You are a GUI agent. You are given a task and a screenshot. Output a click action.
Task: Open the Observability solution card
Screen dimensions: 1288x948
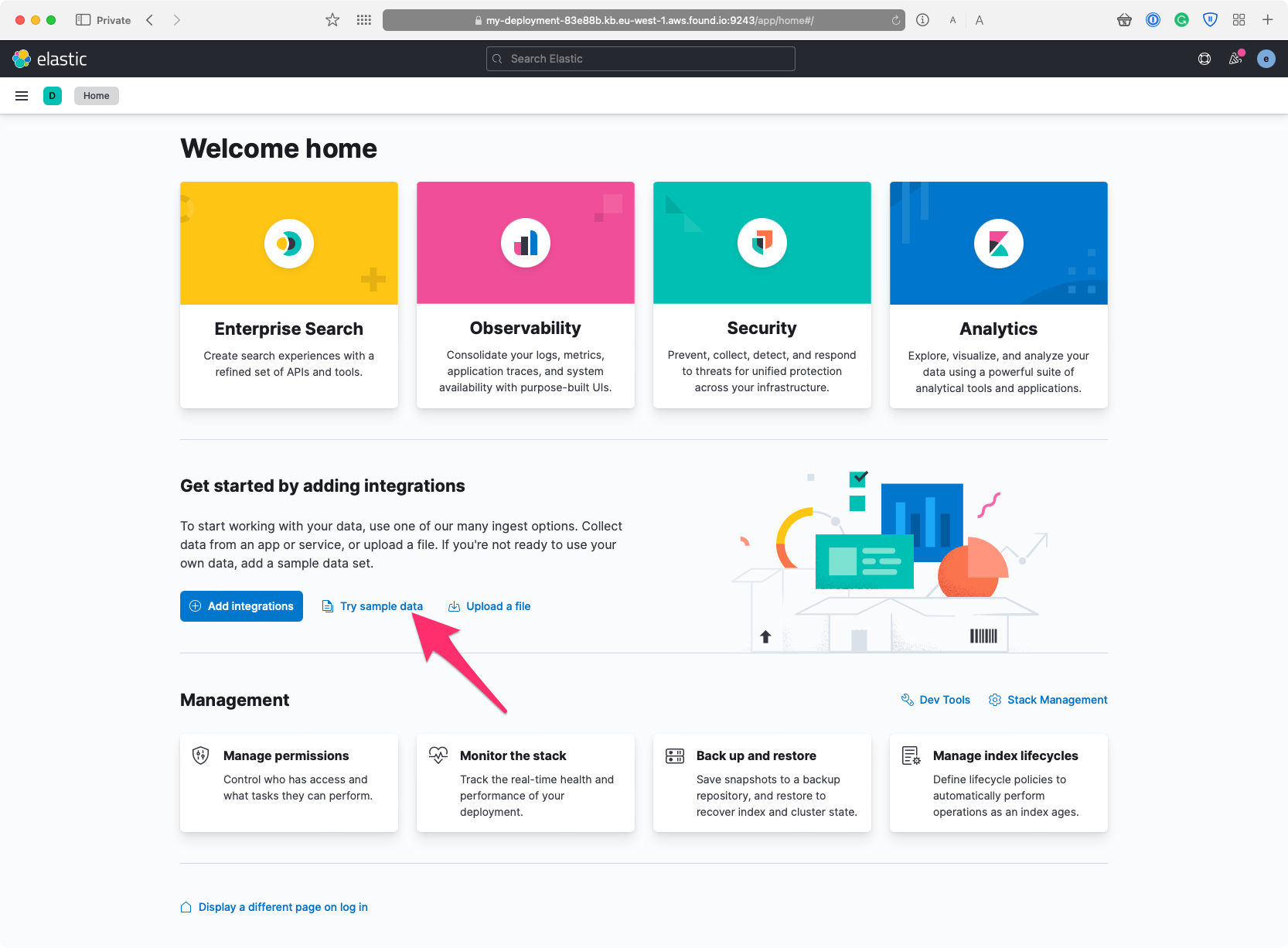pyautogui.click(x=526, y=294)
